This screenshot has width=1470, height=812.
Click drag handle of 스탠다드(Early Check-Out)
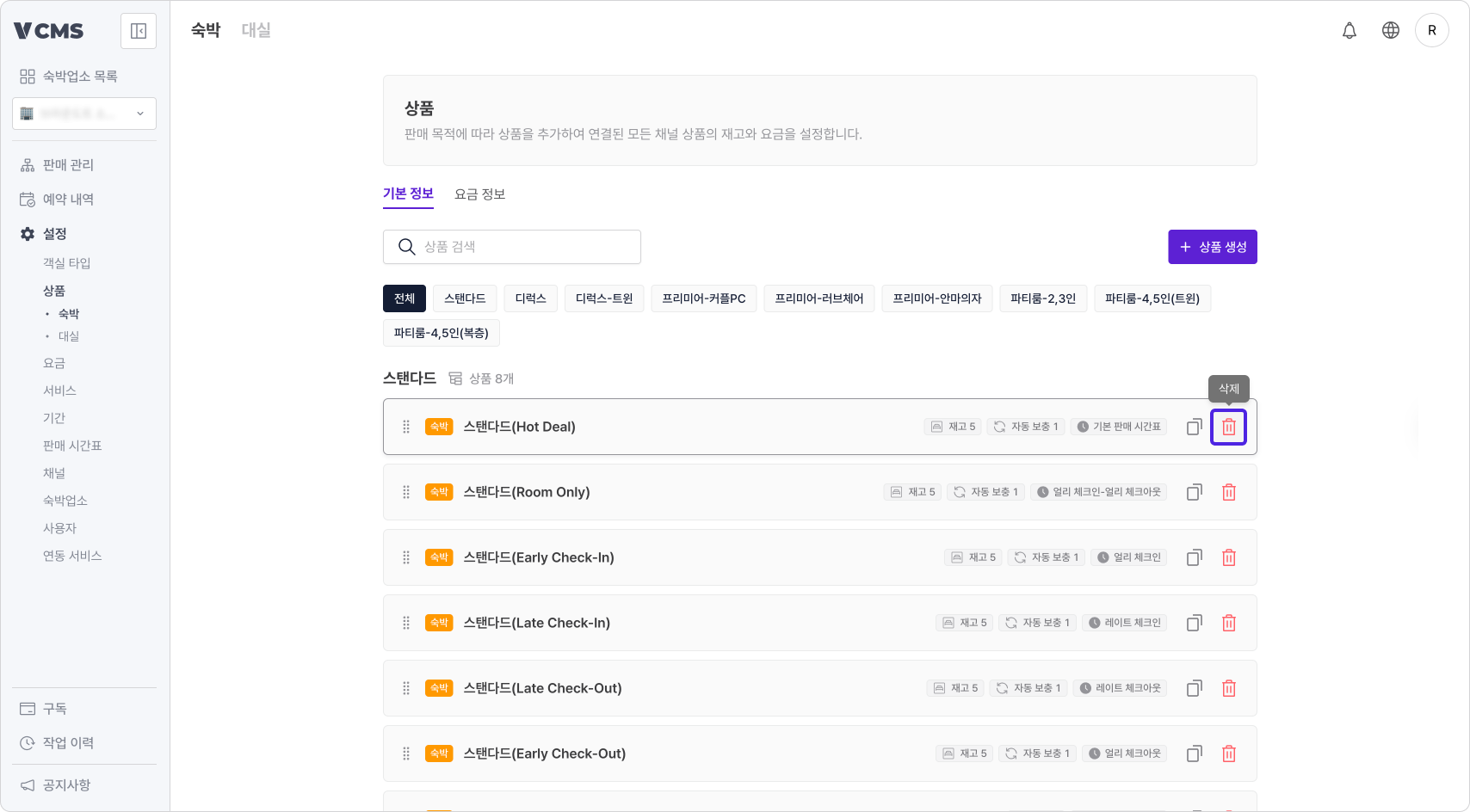(406, 754)
